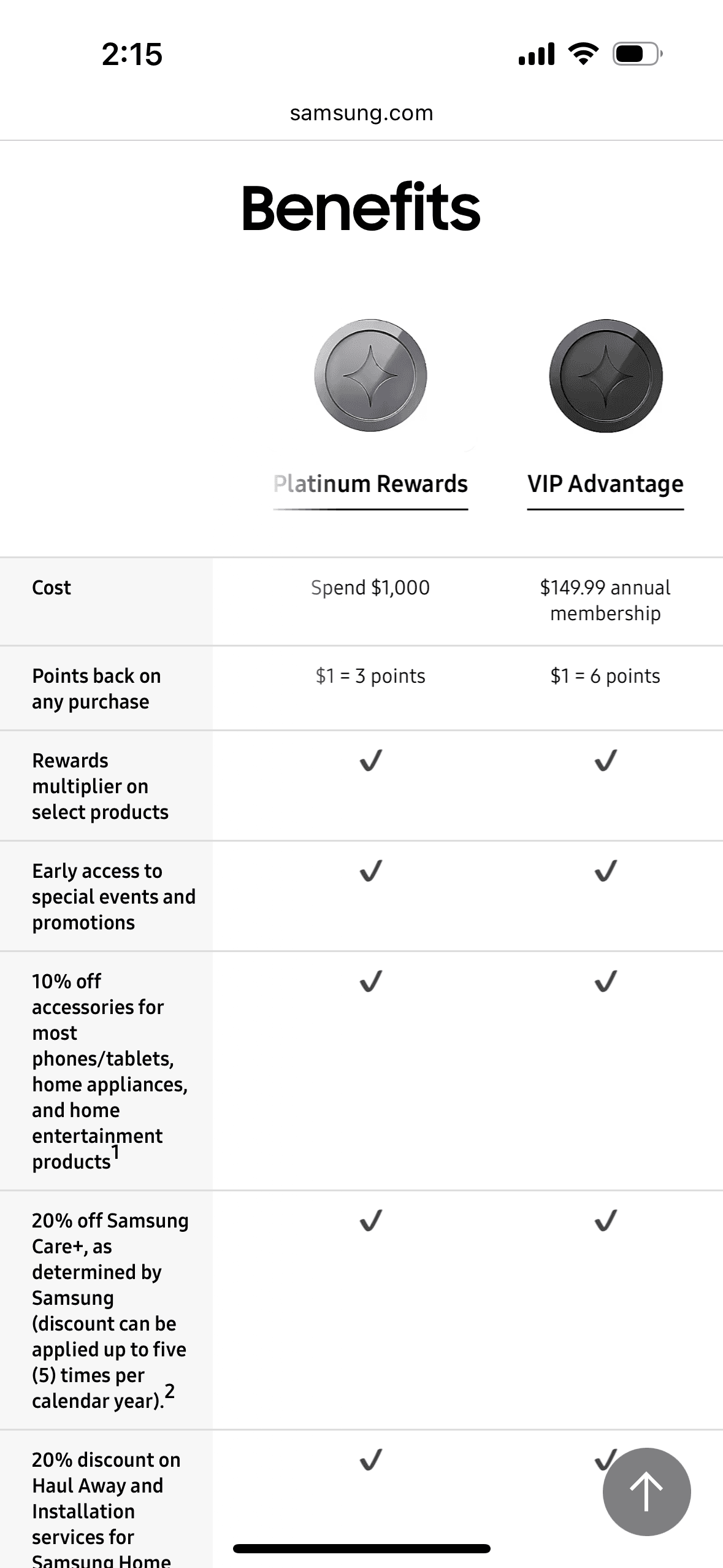Screen dimensions: 723x1568
Task: Tap the VIP Advantage dark coin badge
Action: [x=605, y=375]
